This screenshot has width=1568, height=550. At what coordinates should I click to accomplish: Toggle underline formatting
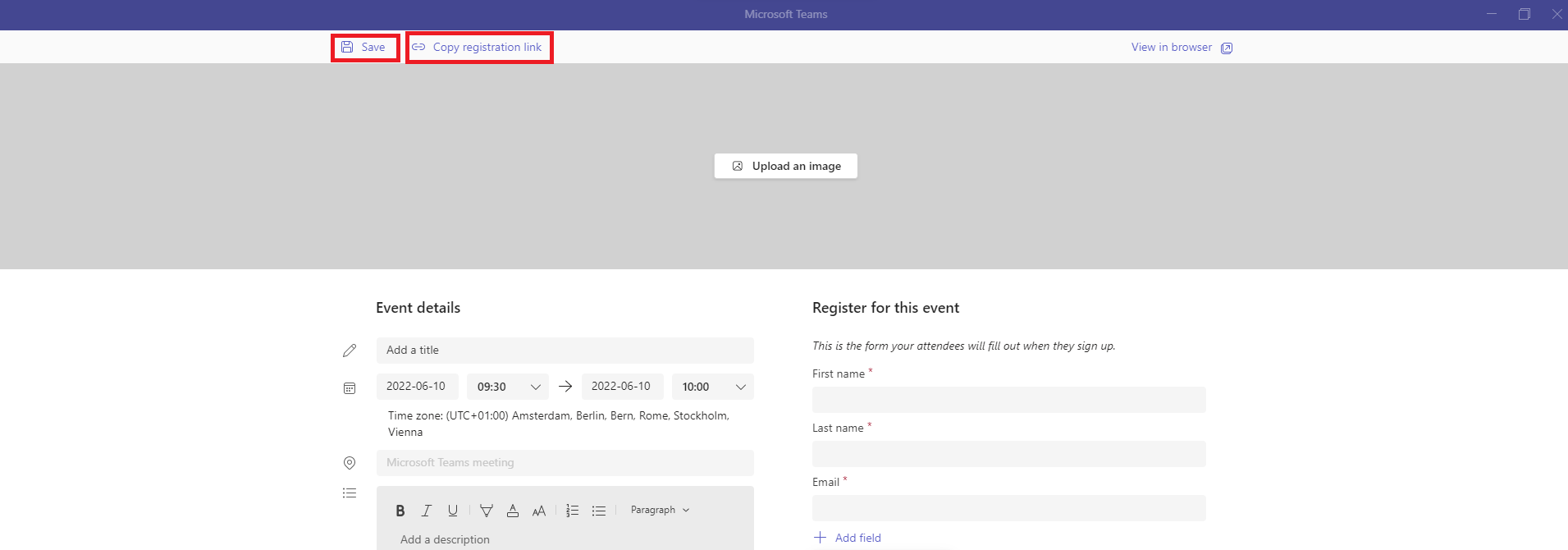tap(453, 511)
